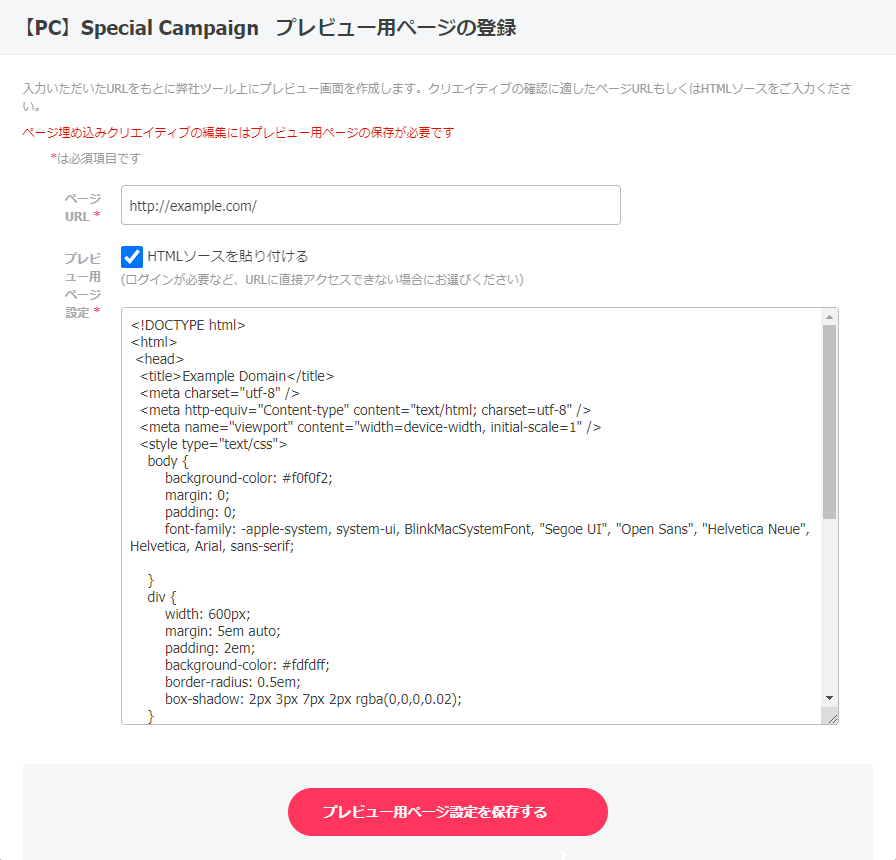The height and width of the screenshot is (860, 896).
Task: Place cursor on the <!DOCTYPE html> line
Action: [x=188, y=325]
